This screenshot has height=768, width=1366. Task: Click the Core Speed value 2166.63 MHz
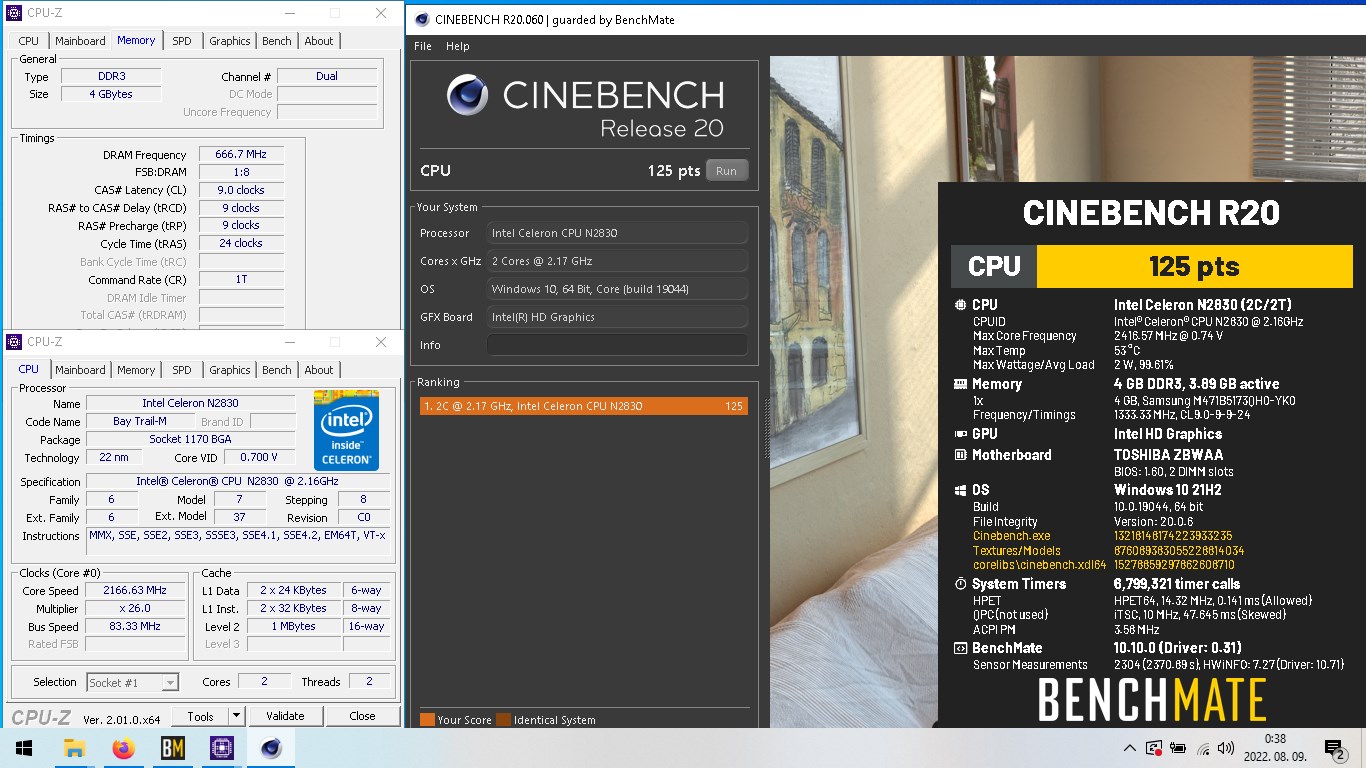[137, 590]
